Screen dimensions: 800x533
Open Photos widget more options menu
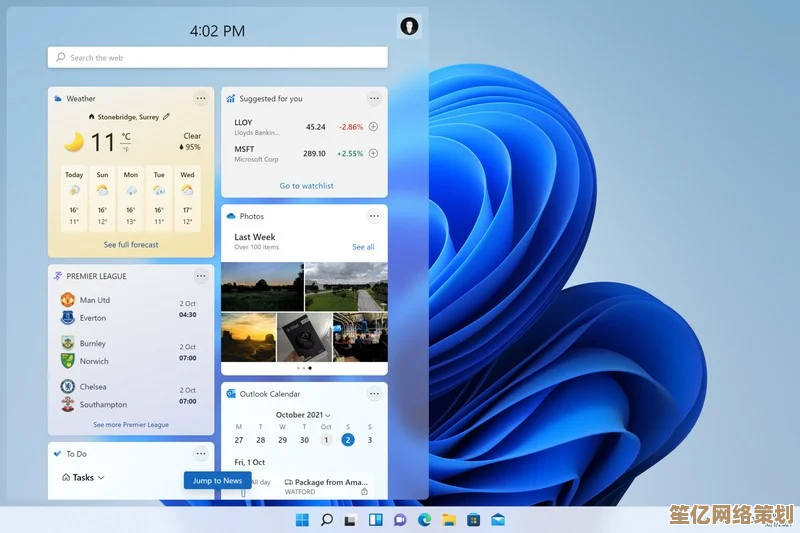(374, 216)
